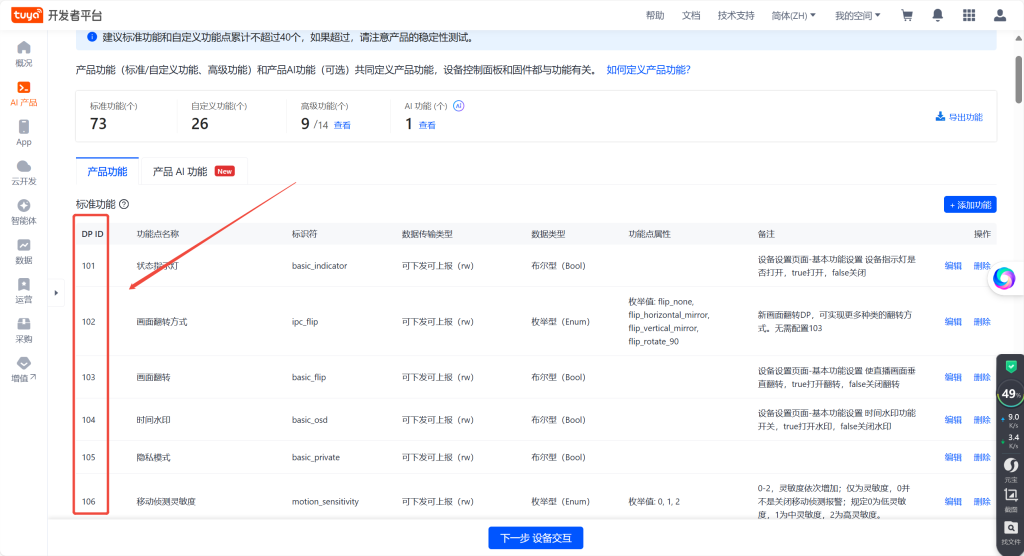Click the help icon beside 标准功能
The image size is (1024, 556).
[124, 204]
